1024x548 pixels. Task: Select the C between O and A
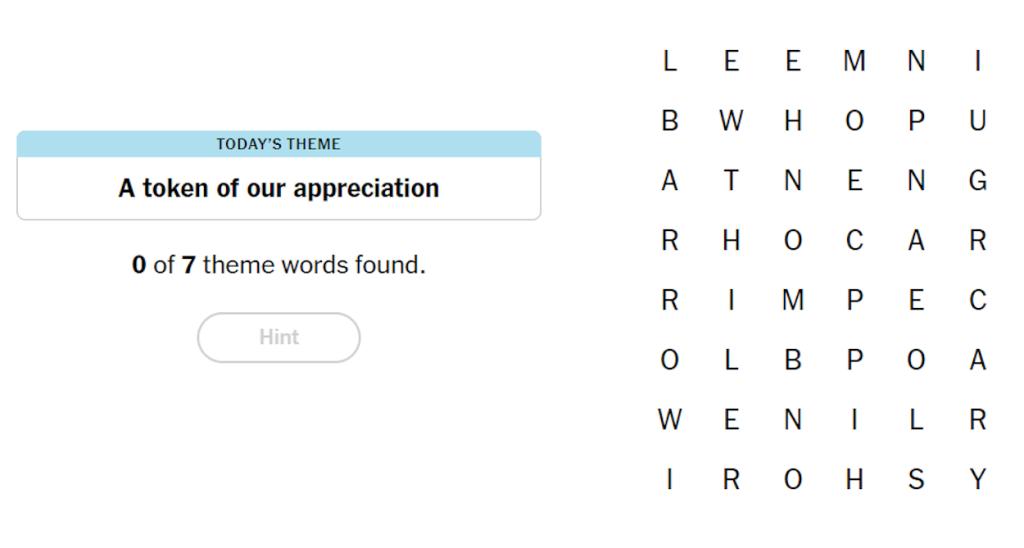[854, 240]
